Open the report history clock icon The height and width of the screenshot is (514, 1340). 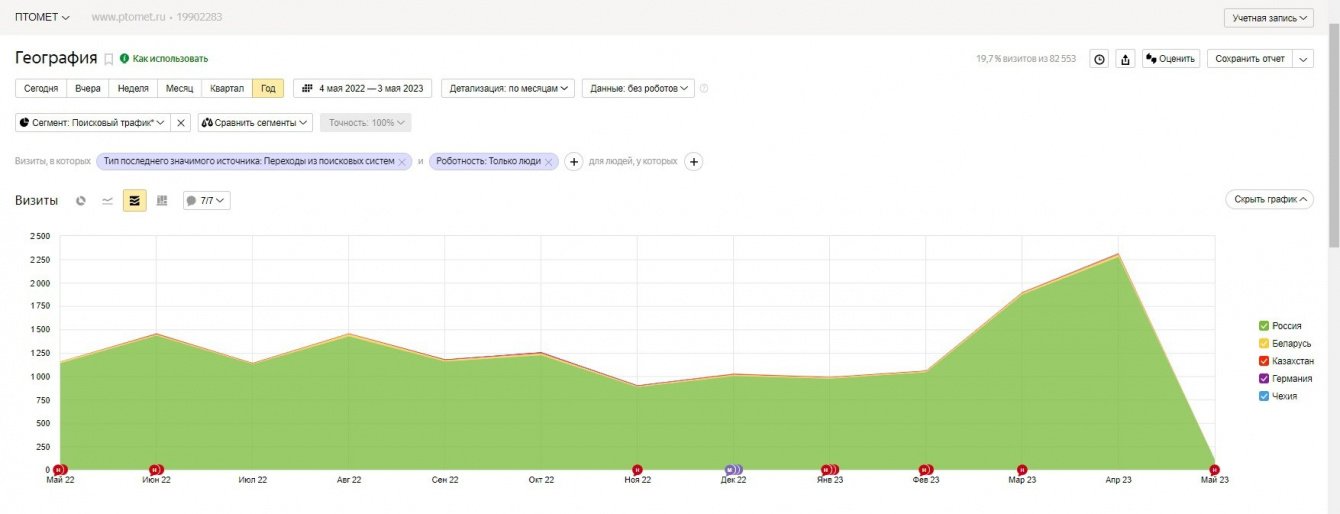1099,59
